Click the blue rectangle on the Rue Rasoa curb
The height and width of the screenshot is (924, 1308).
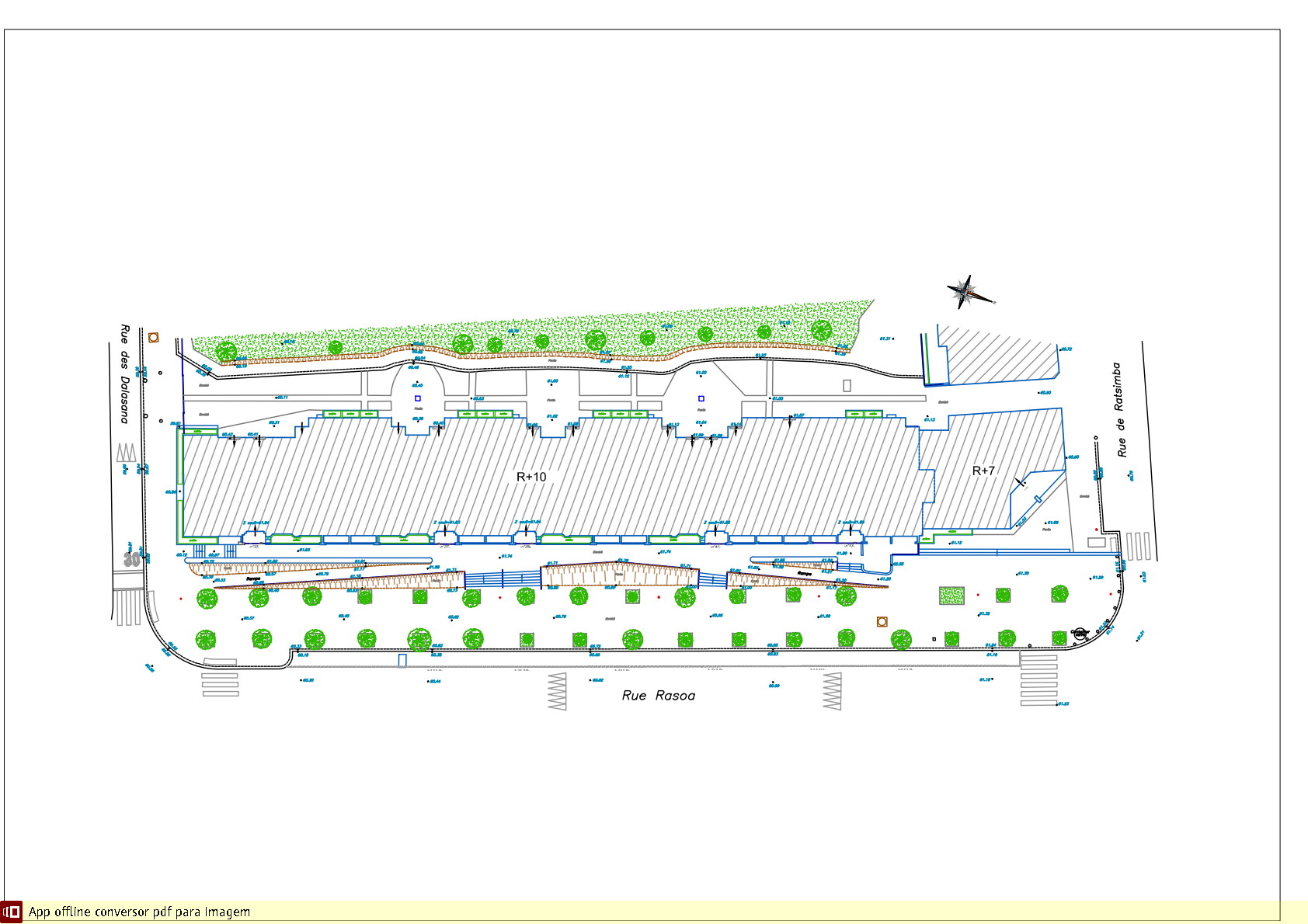tap(402, 661)
